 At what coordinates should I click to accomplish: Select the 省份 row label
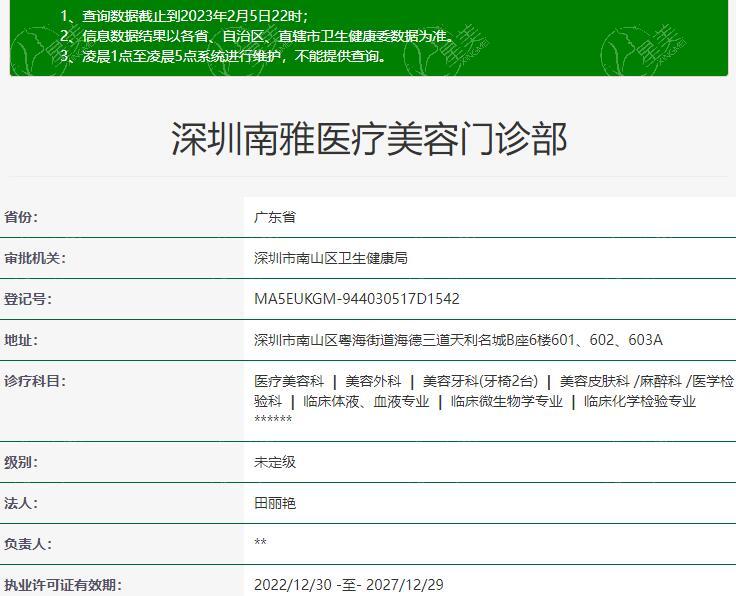[21, 217]
